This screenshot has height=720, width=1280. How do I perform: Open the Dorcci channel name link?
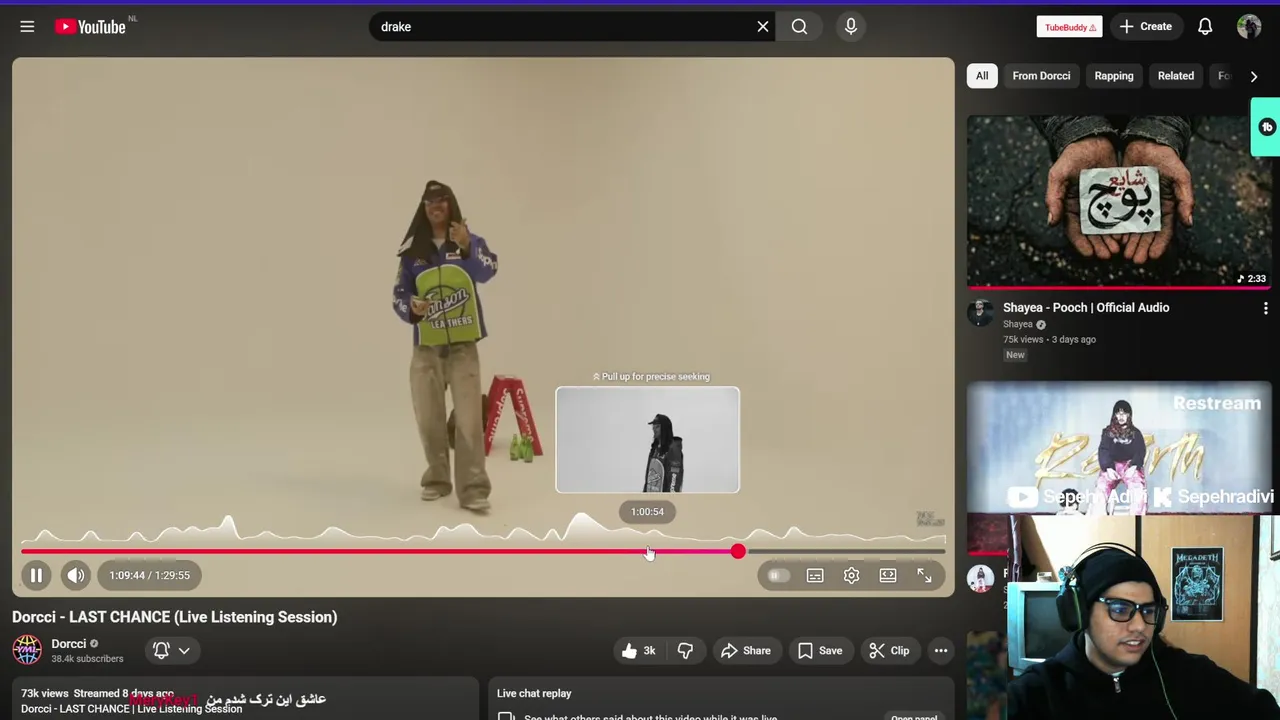(x=69, y=644)
